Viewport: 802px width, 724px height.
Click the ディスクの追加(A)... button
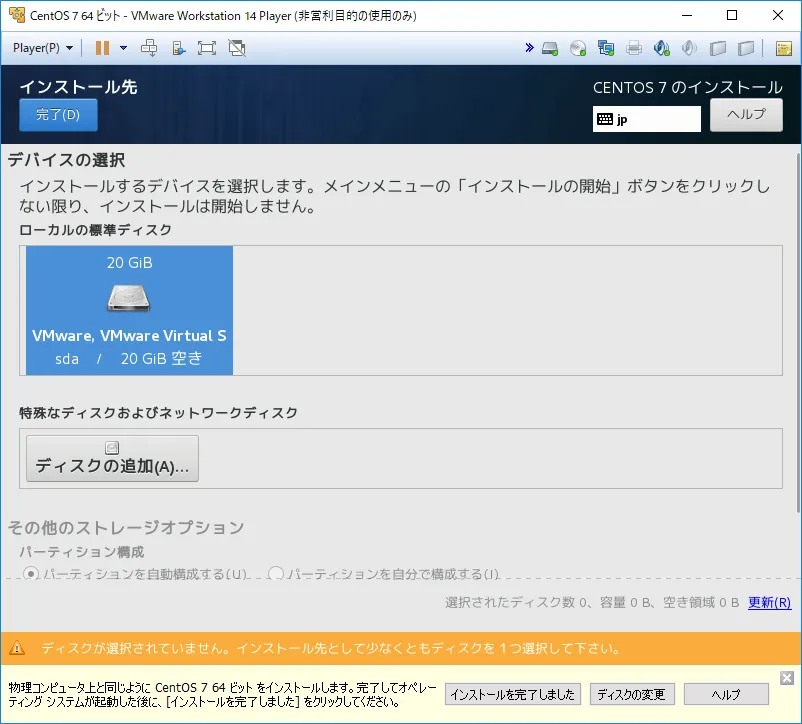click(x=113, y=459)
